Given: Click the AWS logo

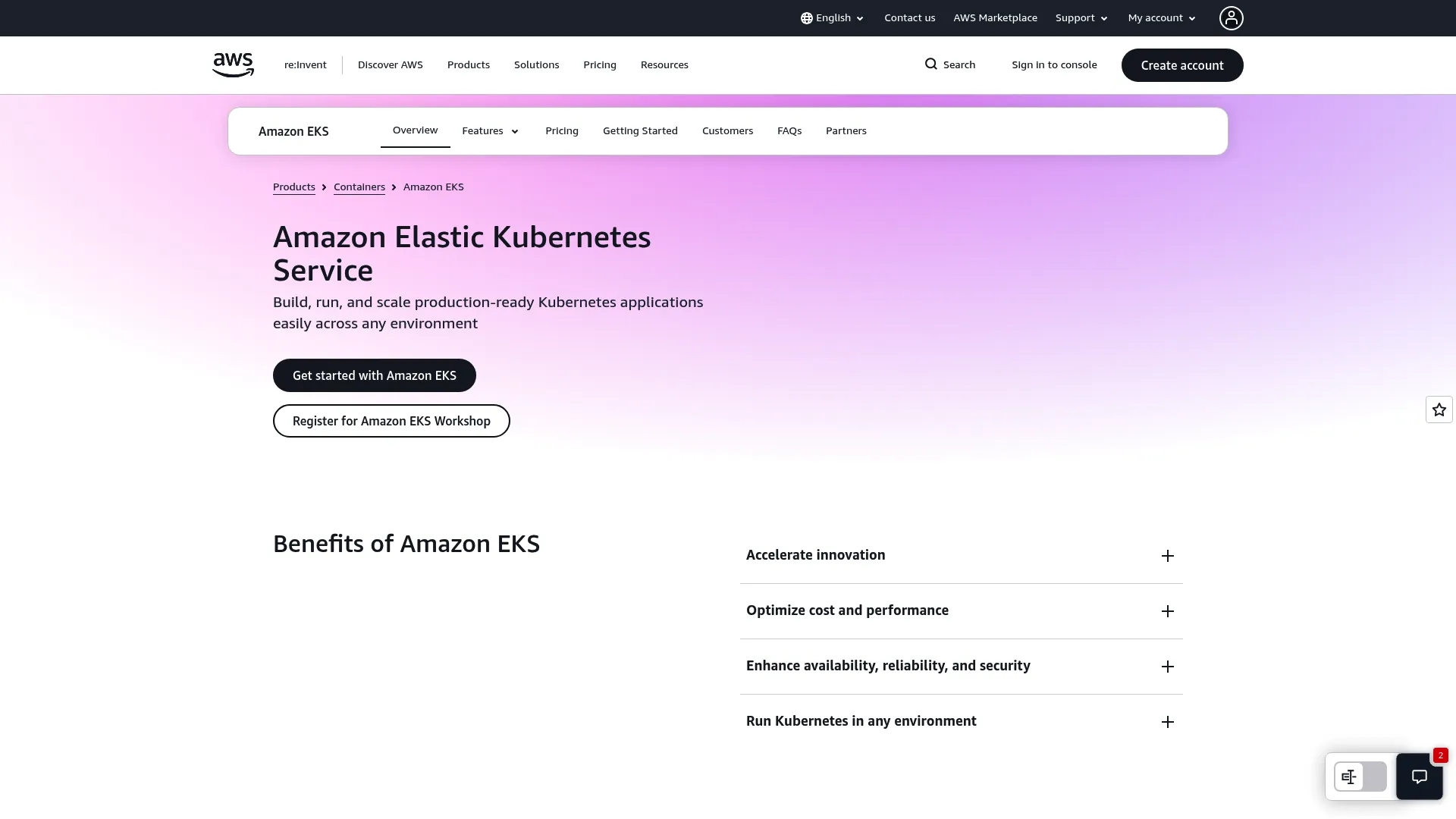Looking at the screenshot, I should 233,65.
